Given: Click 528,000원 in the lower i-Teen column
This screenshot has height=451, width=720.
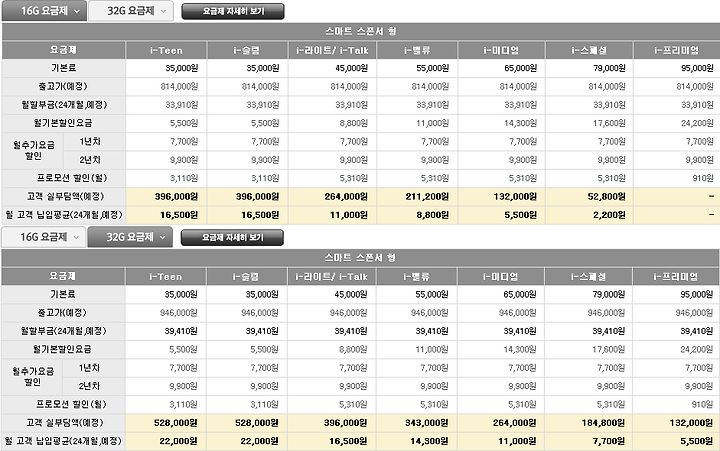Looking at the screenshot, I should 175,423.
